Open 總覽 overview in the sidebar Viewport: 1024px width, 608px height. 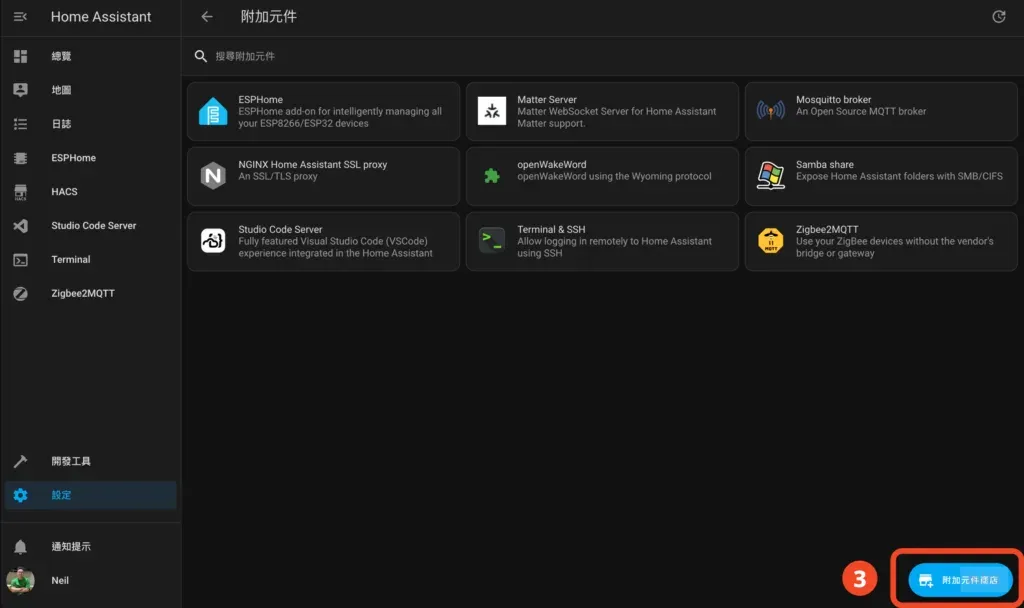pyautogui.click(x=62, y=57)
